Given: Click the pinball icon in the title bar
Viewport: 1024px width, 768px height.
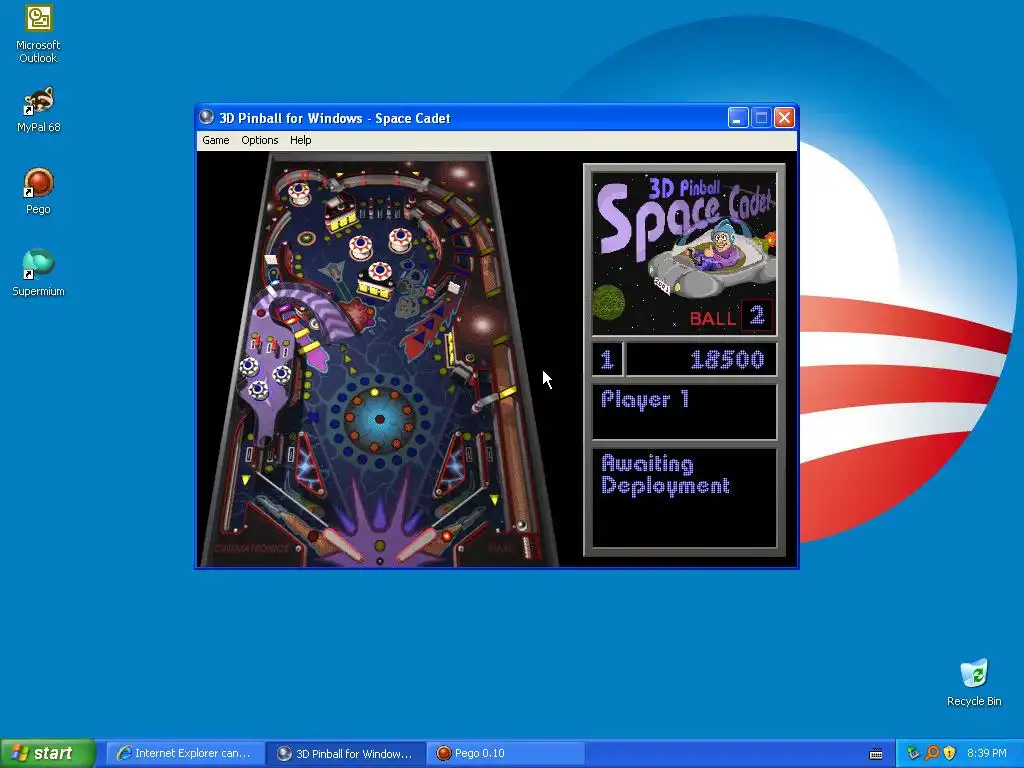Looking at the screenshot, I should tap(206, 117).
